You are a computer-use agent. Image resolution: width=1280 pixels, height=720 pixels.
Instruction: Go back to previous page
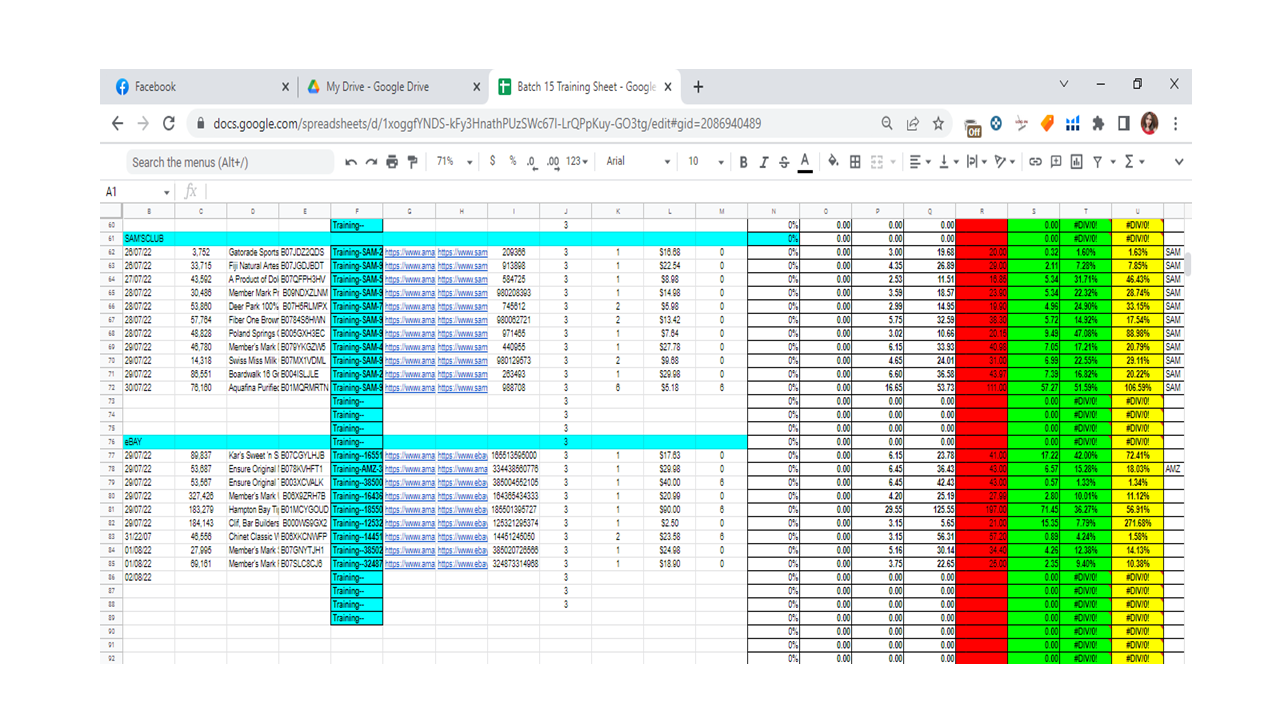(x=118, y=124)
